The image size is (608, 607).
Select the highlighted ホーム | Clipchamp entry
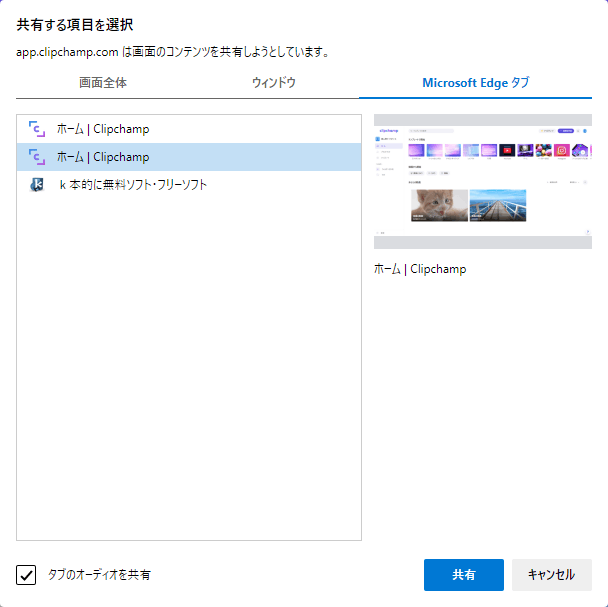click(189, 157)
